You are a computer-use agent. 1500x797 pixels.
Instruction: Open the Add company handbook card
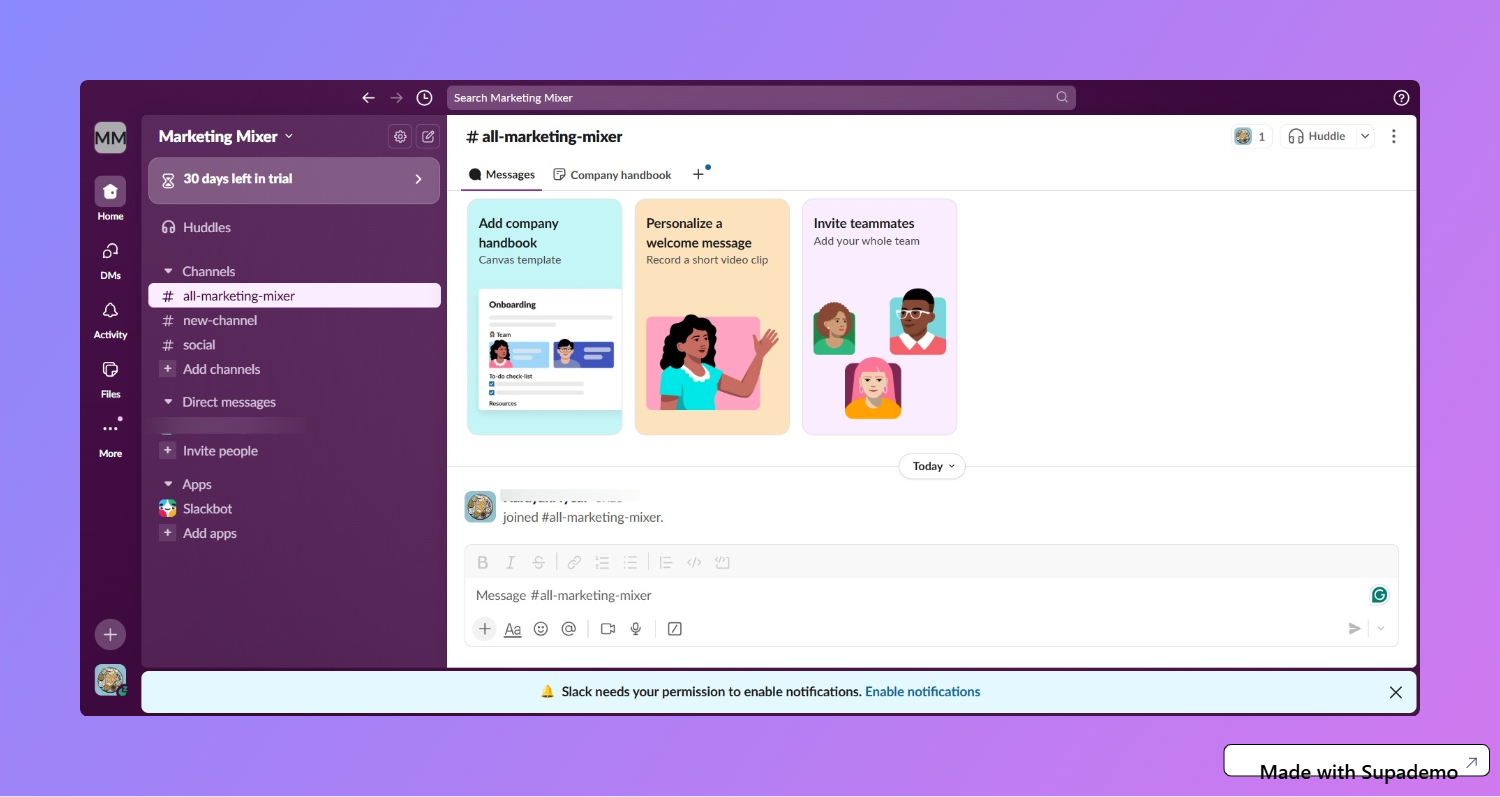[545, 317]
